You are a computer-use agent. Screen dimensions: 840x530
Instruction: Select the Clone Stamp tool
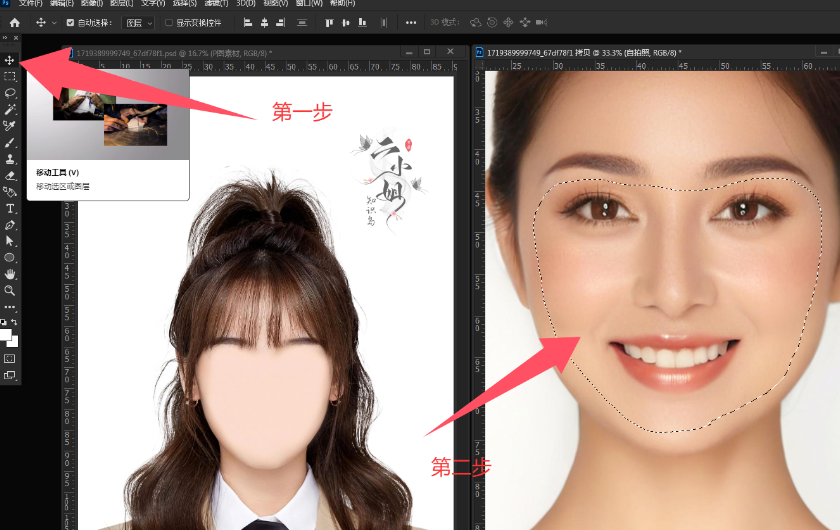click(x=10, y=159)
